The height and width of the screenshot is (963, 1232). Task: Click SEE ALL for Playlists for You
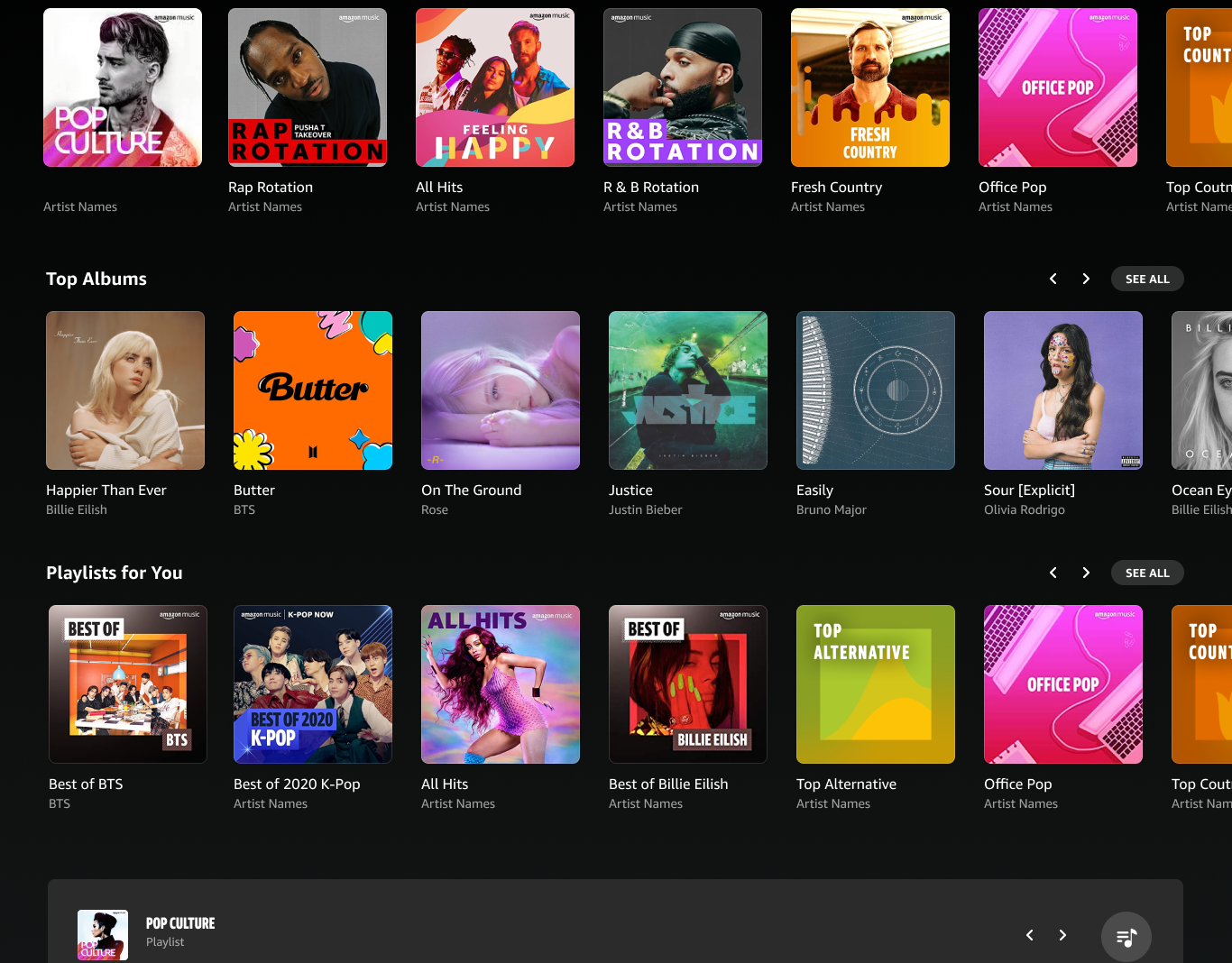(1147, 573)
